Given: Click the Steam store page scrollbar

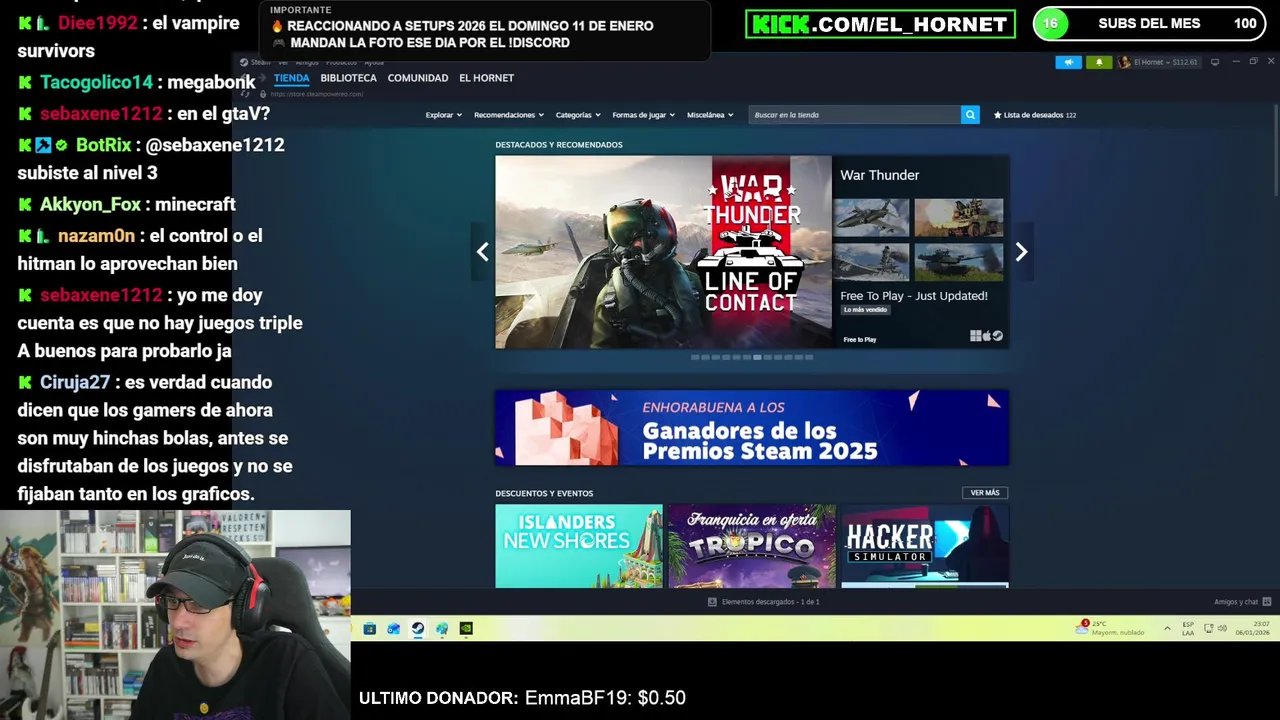Looking at the screenshot, I should pos(1274,150).
